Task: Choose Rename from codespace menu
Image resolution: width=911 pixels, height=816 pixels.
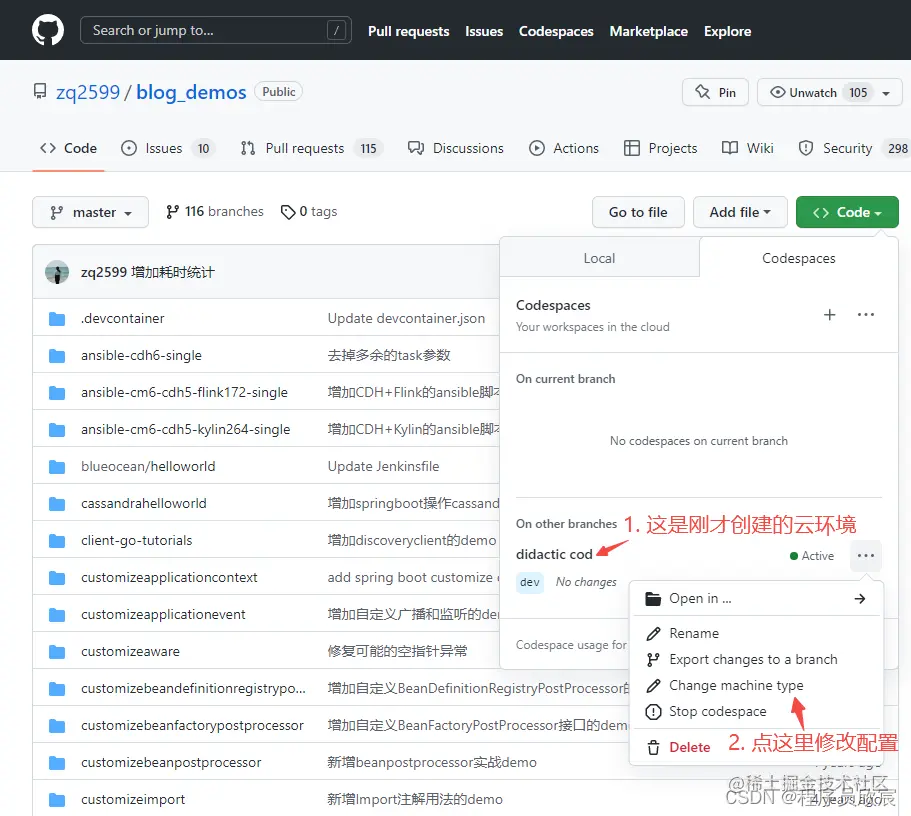Action: tap(756, 634)
